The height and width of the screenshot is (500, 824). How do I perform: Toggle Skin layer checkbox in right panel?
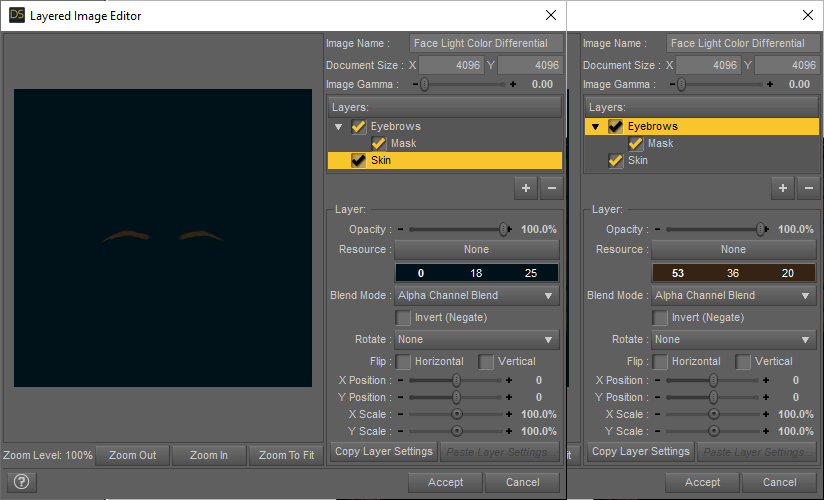615,160
